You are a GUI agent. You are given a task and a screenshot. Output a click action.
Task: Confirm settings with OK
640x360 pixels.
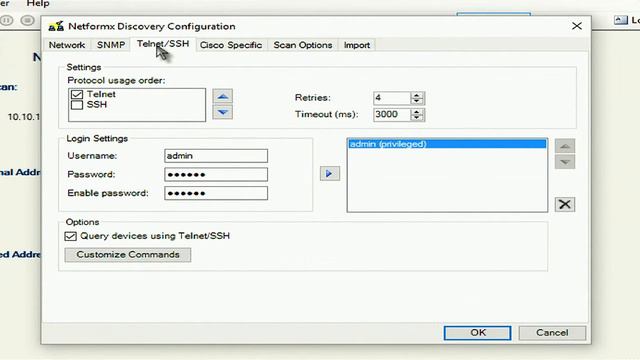pyautogui.click(x=478, y=333)
